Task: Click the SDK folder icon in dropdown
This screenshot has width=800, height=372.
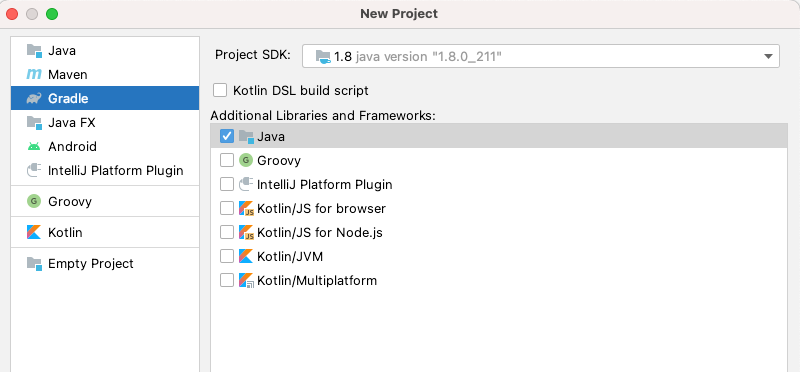Action: click(323, 56)
